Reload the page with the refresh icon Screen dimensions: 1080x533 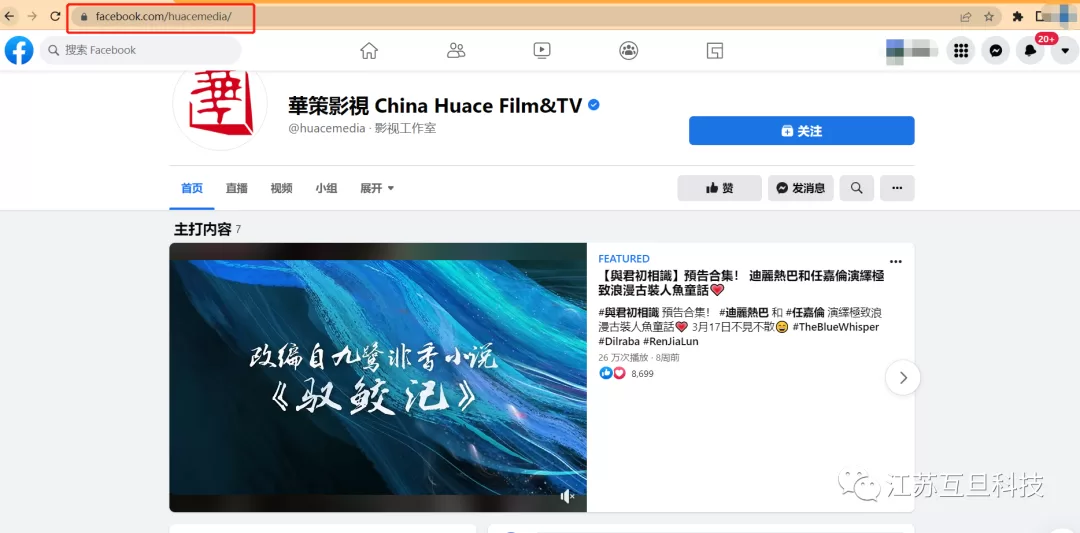coord(56,17)
